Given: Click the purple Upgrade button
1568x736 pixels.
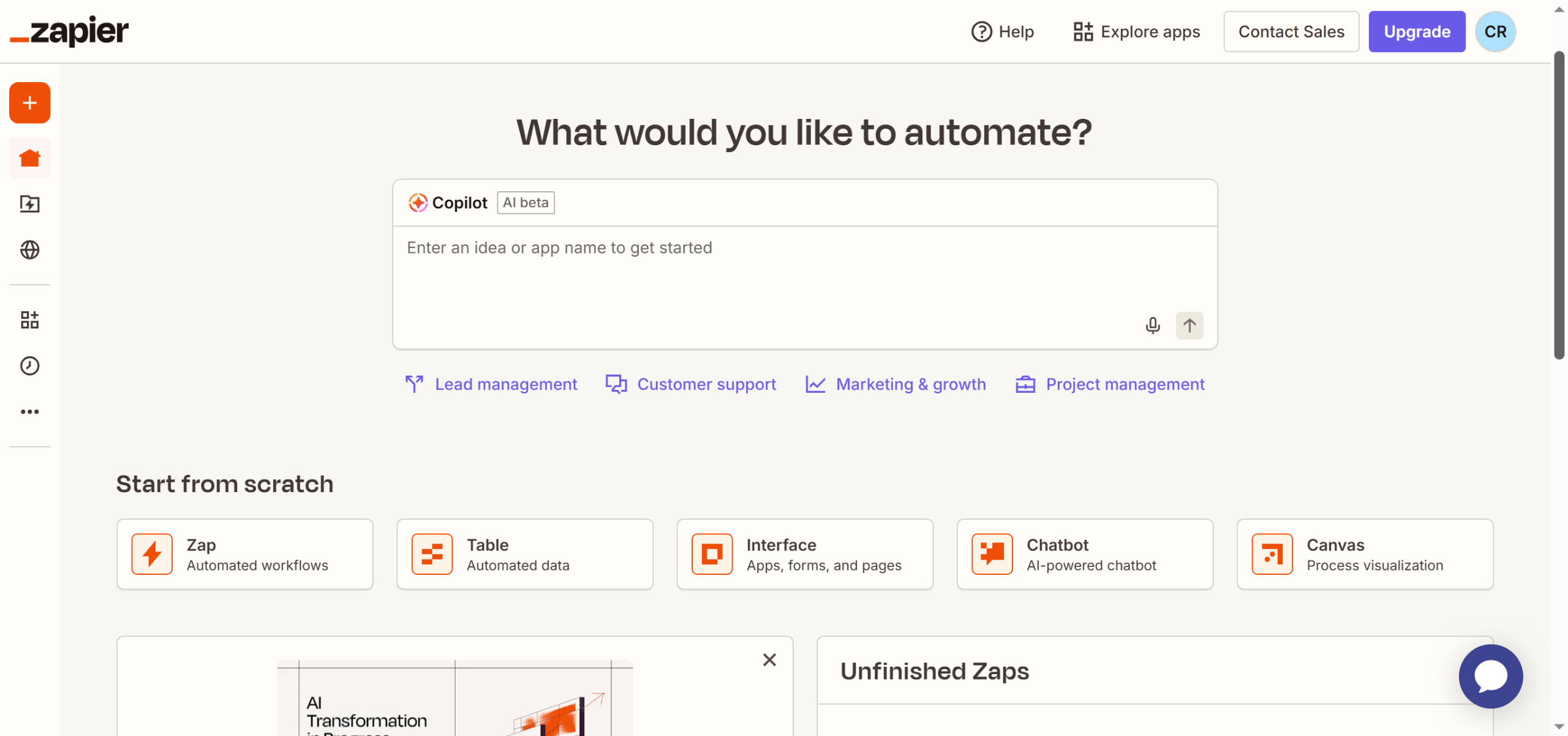Looking at the screenshot, I should pyautogui.click(x=1417, y=32).
